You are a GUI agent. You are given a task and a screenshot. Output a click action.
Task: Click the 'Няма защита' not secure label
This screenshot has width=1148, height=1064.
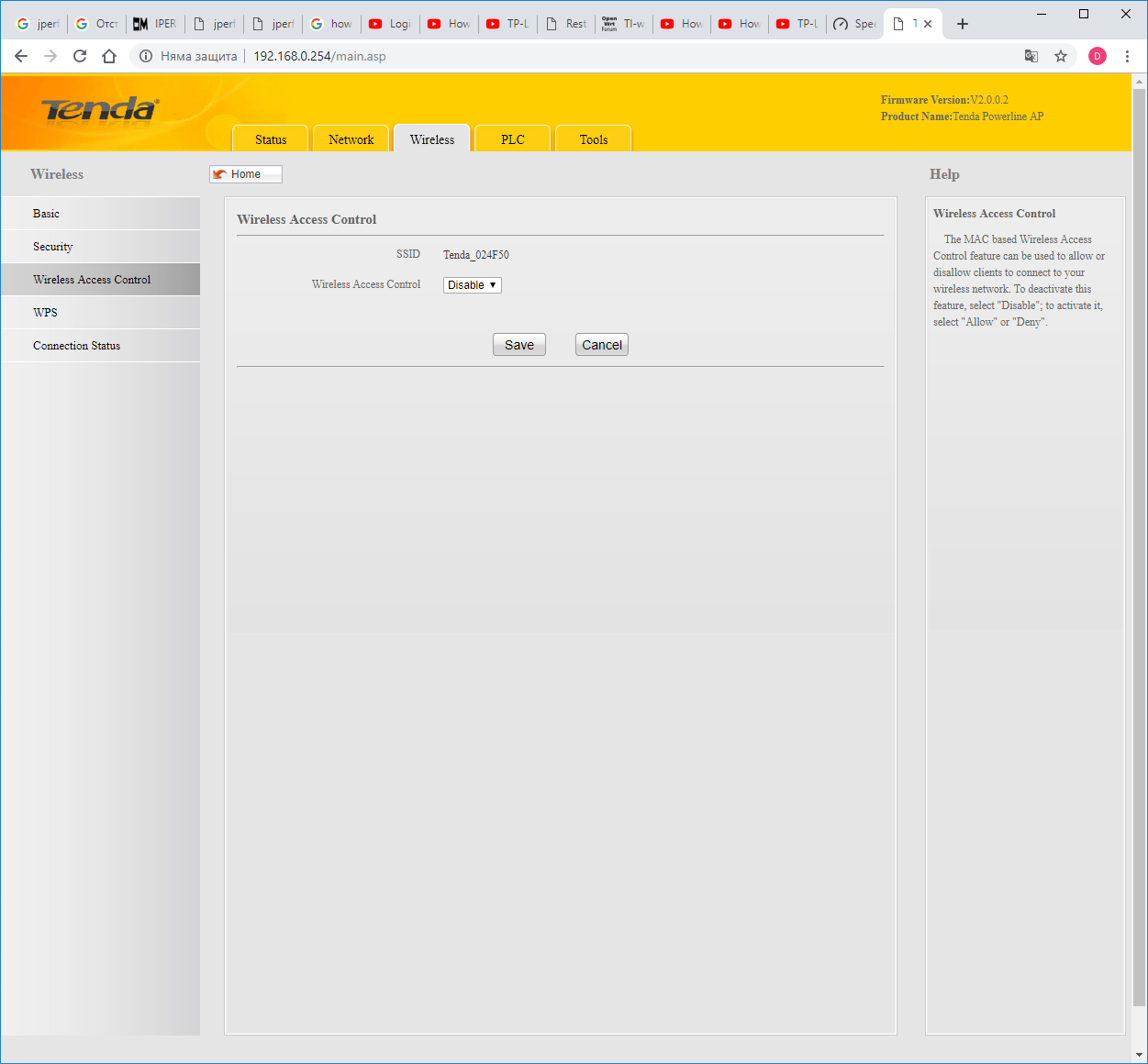[198, 56]
